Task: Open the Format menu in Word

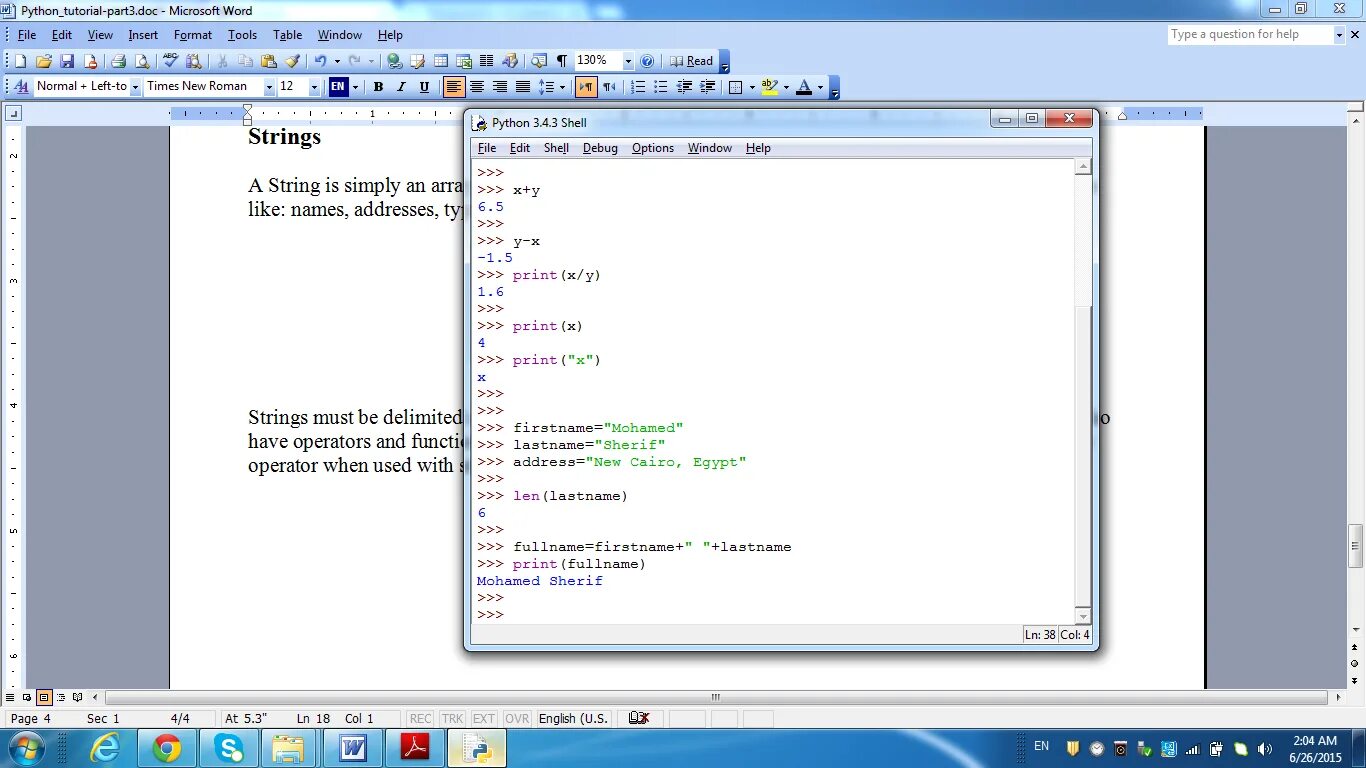Action: 193,35
